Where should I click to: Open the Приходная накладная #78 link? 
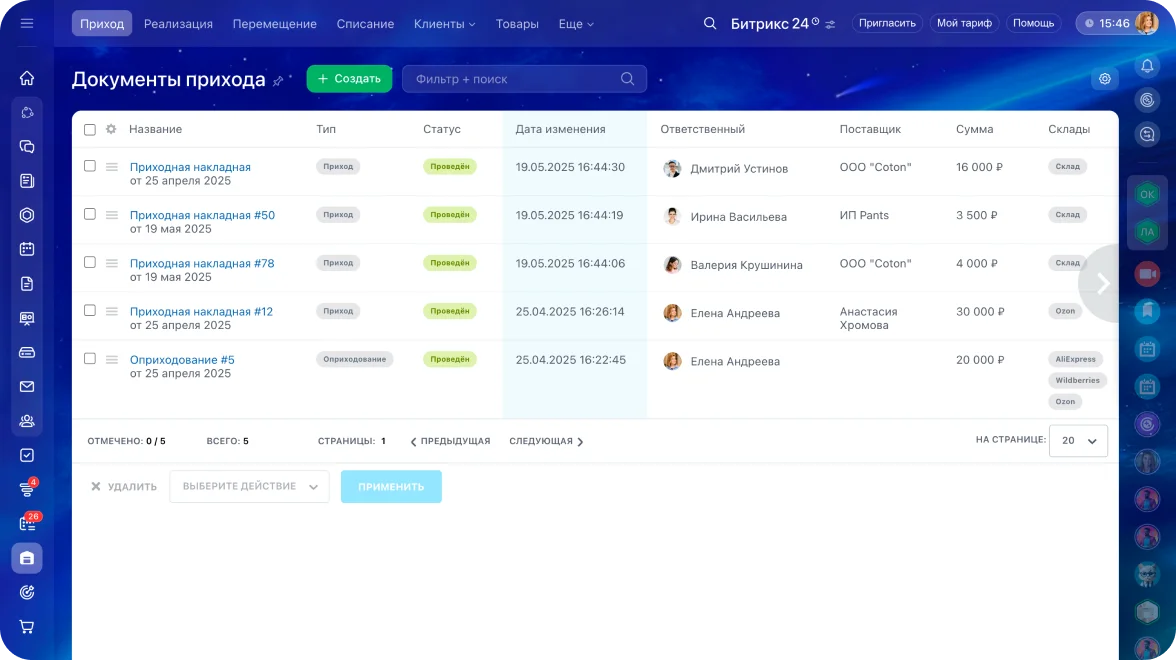point(202,263)
